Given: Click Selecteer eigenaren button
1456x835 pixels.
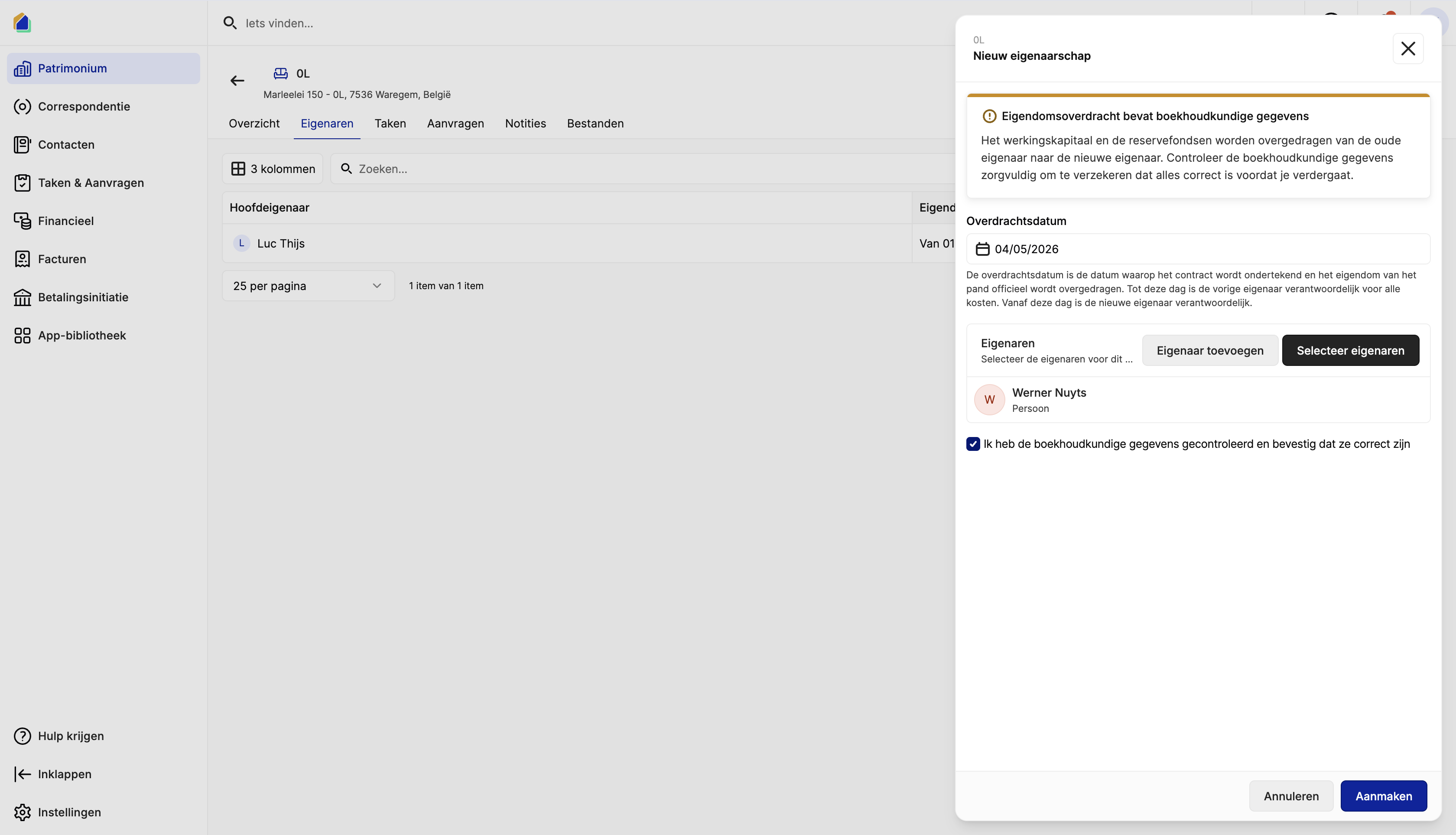Looking at the screenshot, I should point(1351,350).
